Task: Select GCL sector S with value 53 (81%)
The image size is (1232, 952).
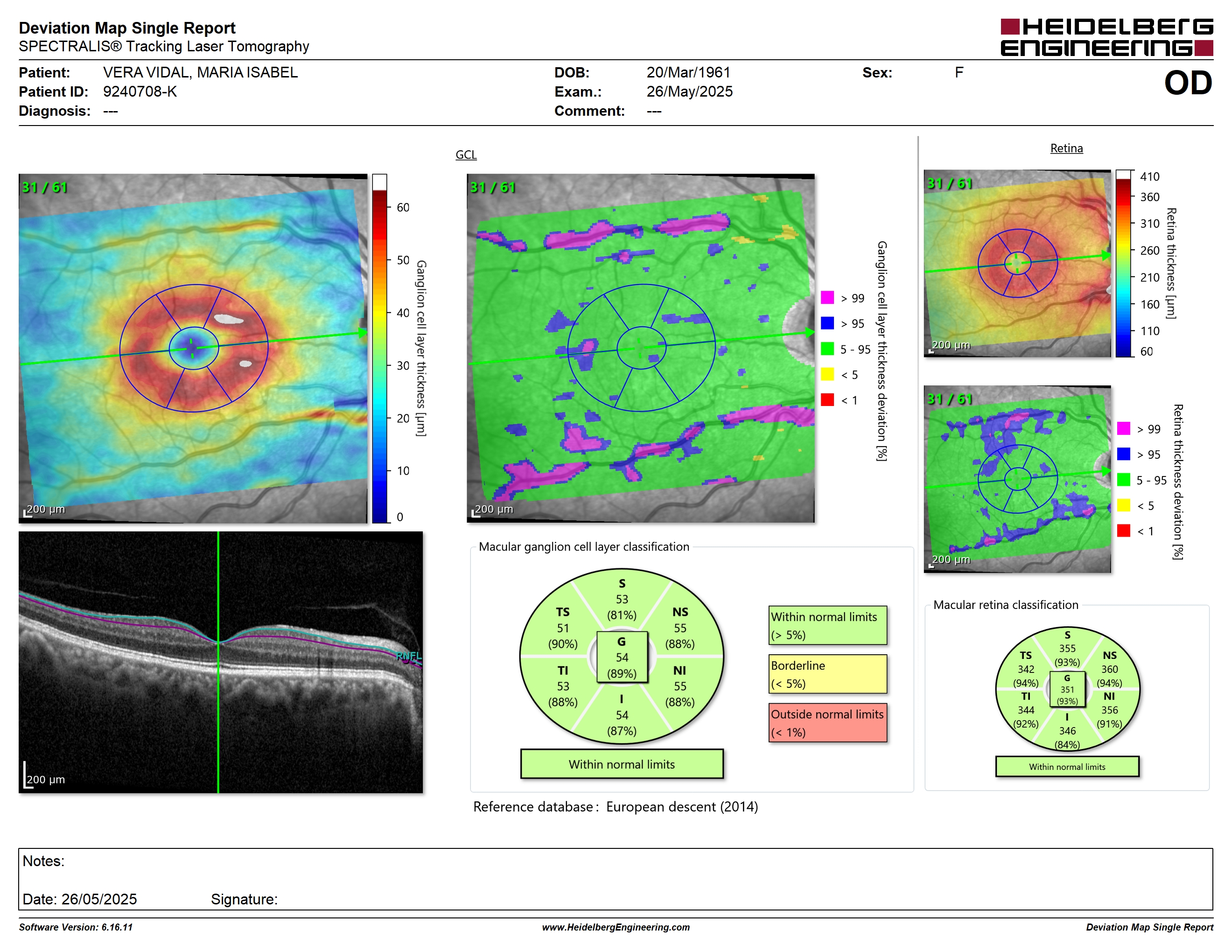Action: pos(622,600)
